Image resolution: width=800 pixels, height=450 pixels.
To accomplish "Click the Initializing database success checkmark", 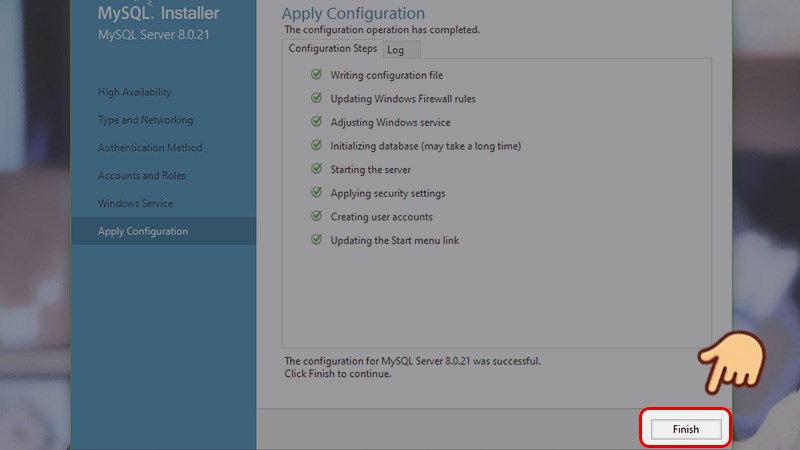I will [x=316, y=146].
